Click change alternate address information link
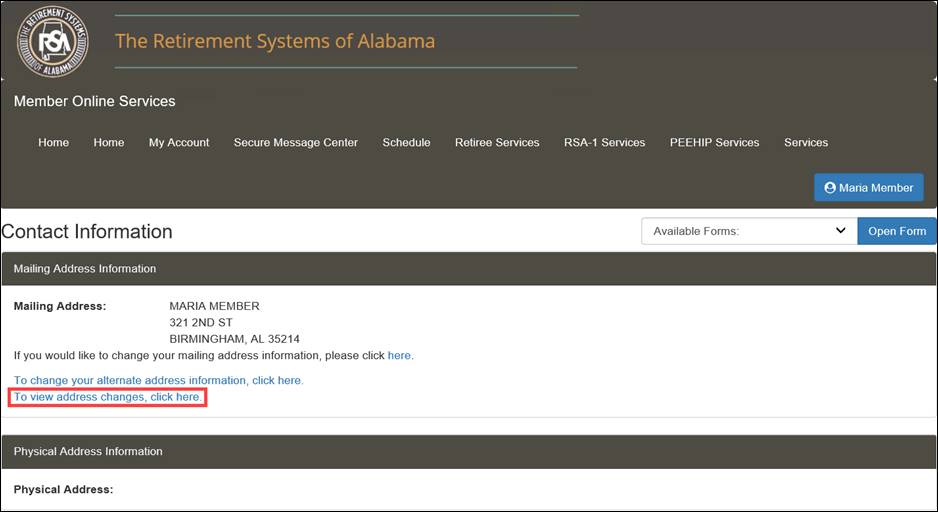 pyautogui.click(x=158, y=380)
